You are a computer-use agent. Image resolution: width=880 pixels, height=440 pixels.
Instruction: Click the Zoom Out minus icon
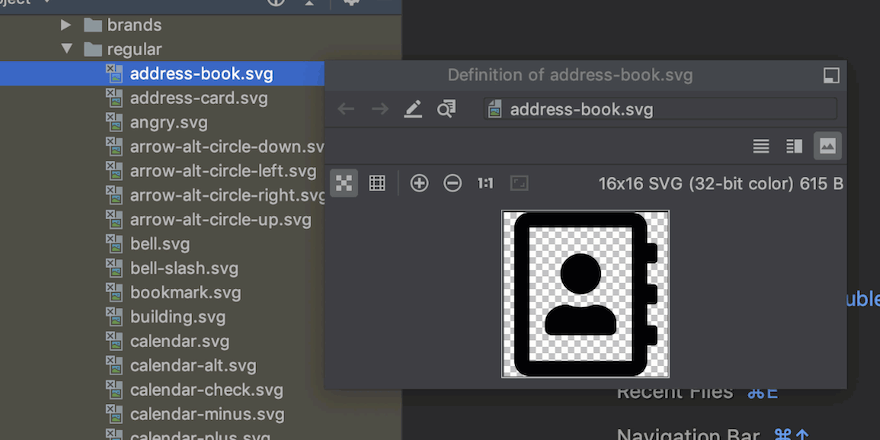tap(453, 183)
